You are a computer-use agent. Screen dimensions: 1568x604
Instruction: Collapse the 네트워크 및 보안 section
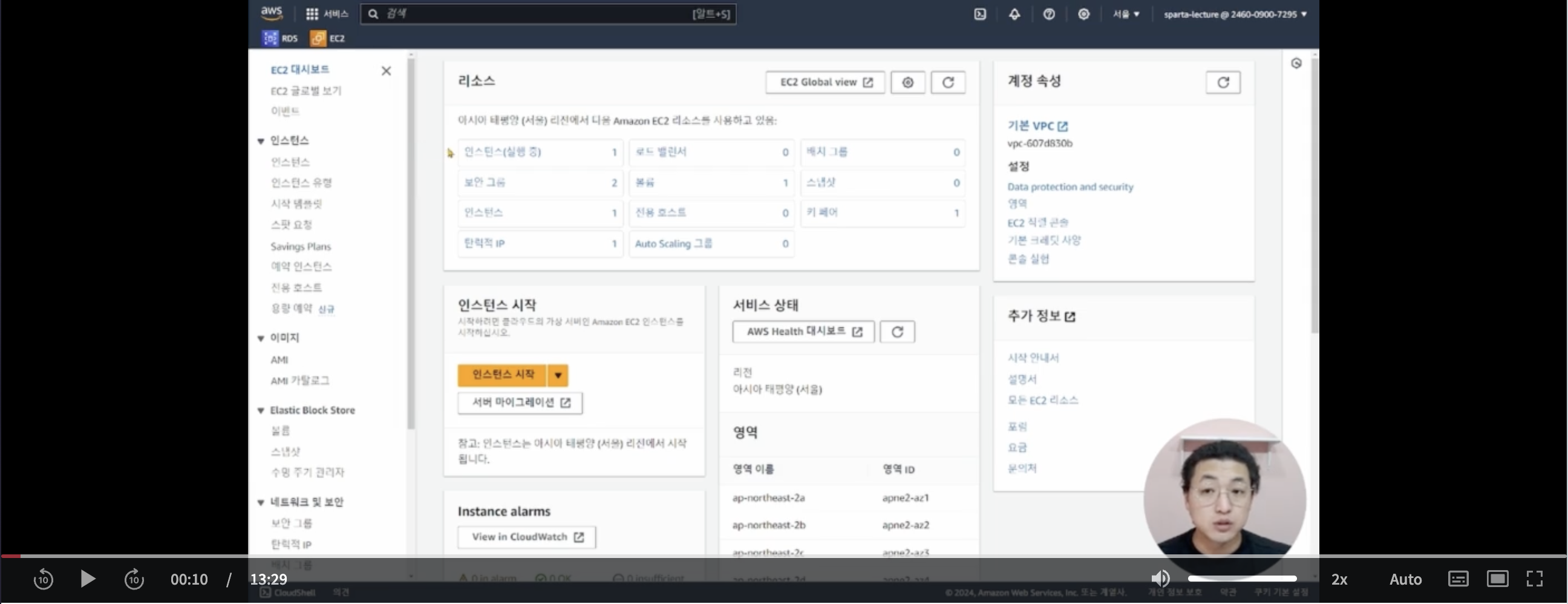(261, 503)
